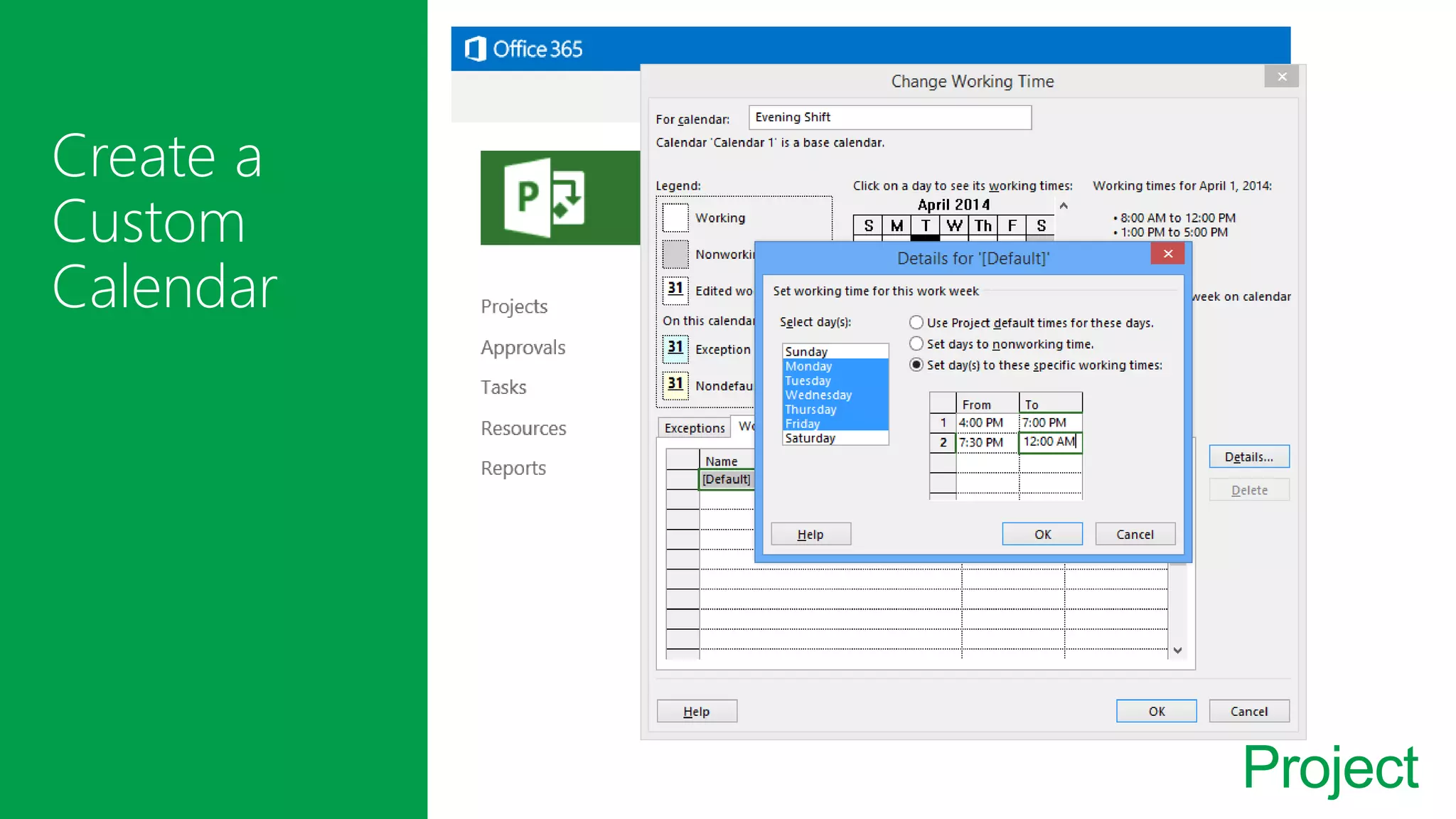The width and height of the screenshot is (1456, 819).
Task: Select Use Project default times radio button
Action: 916,323
